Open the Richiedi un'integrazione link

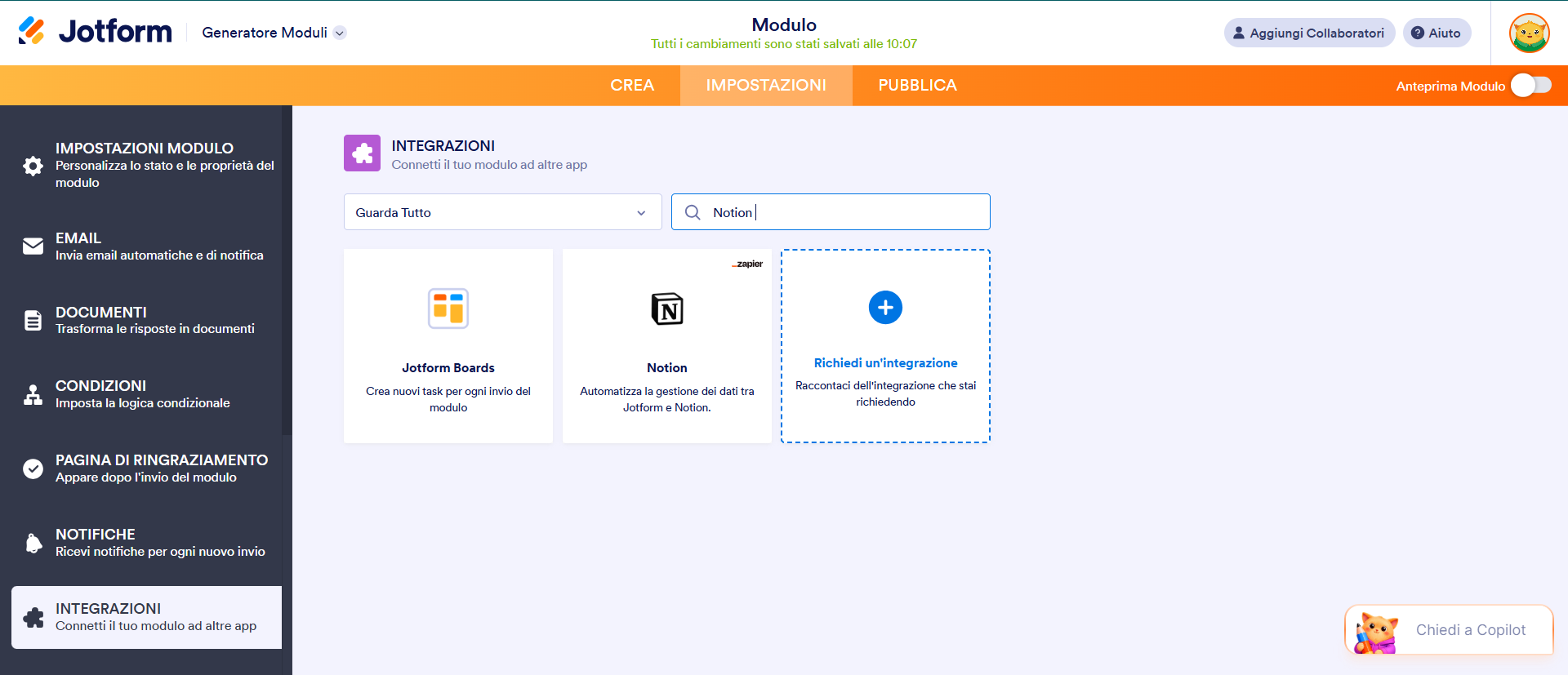point(885,363)
